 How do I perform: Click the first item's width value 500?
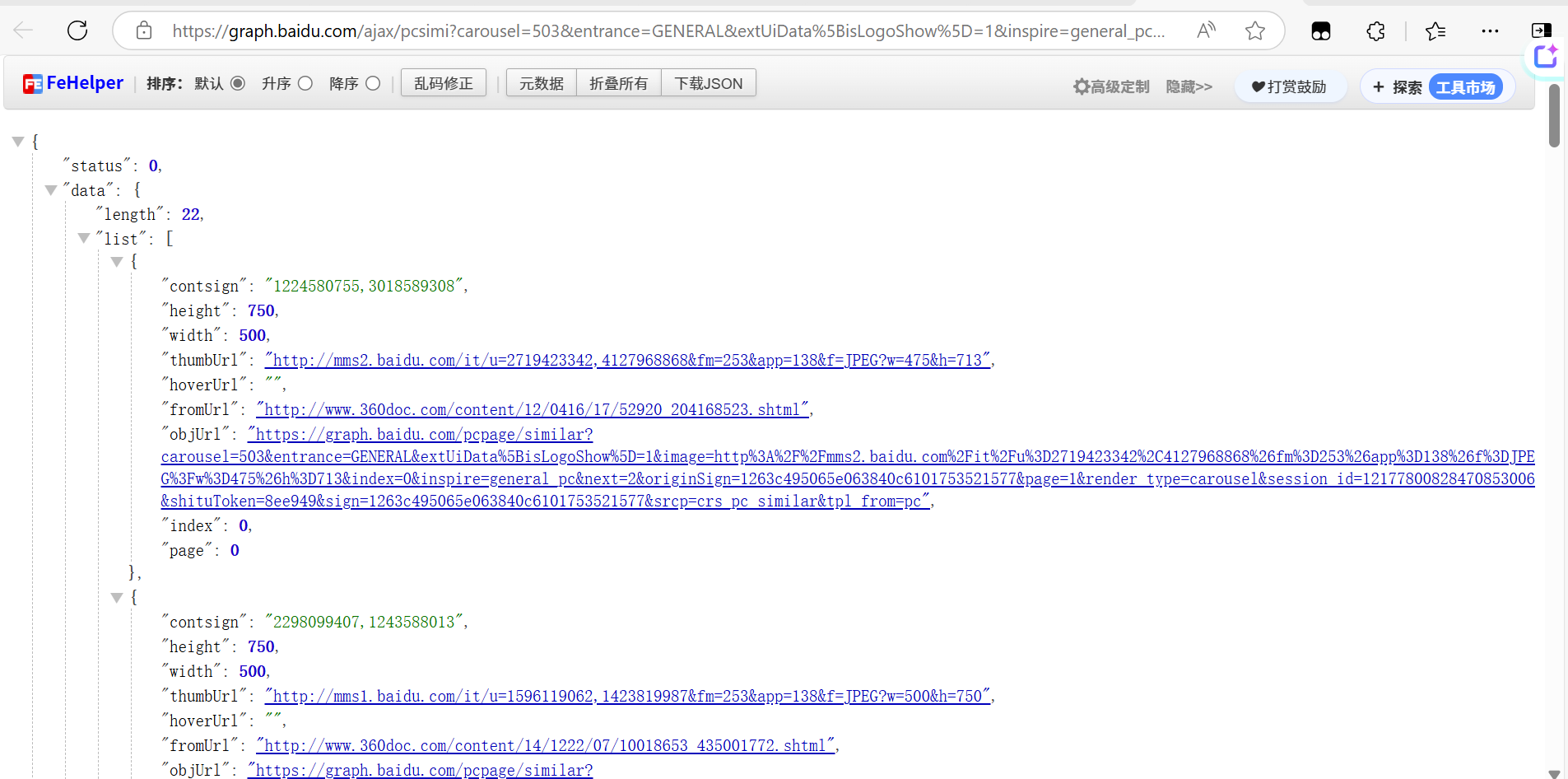coord(253,335)
